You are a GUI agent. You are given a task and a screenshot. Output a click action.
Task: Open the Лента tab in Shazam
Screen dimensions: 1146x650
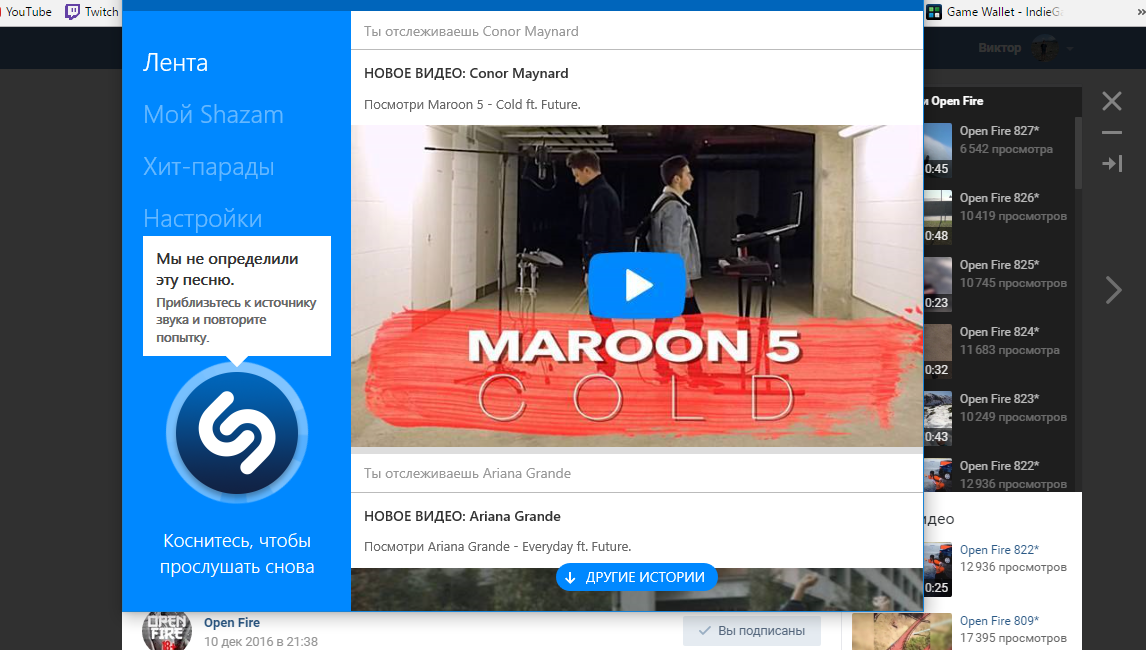click(x=175, y=62)
